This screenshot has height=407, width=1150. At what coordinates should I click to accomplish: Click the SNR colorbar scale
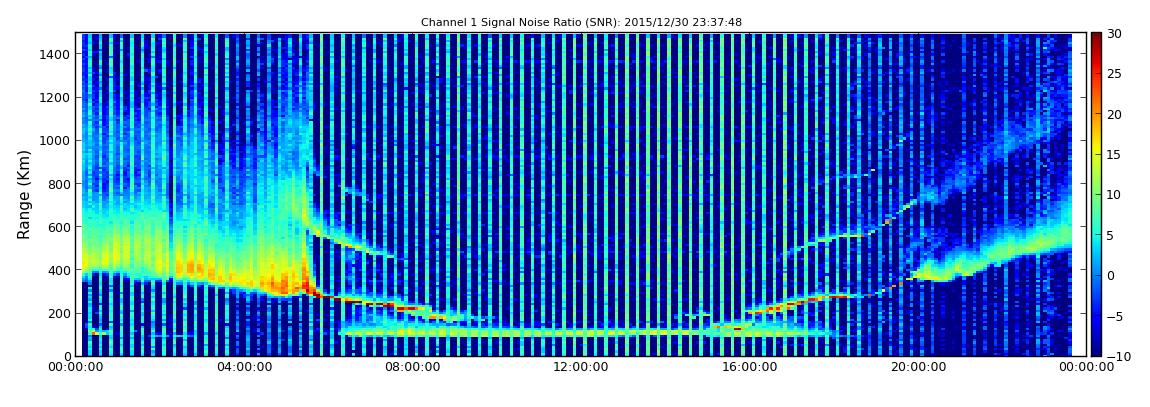click(x=1096, y=194)
